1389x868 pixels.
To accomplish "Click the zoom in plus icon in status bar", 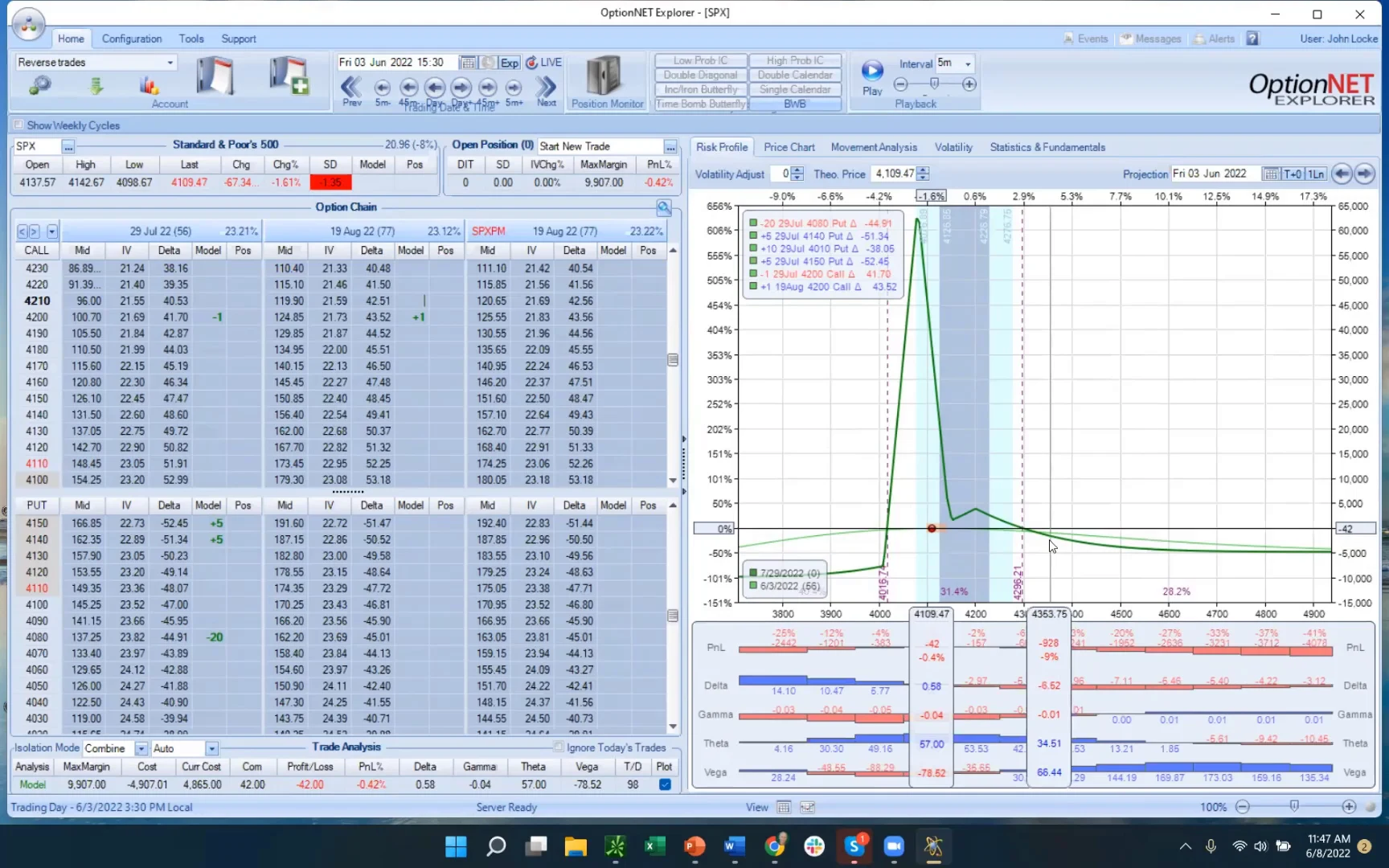I will pos(1349,807).
